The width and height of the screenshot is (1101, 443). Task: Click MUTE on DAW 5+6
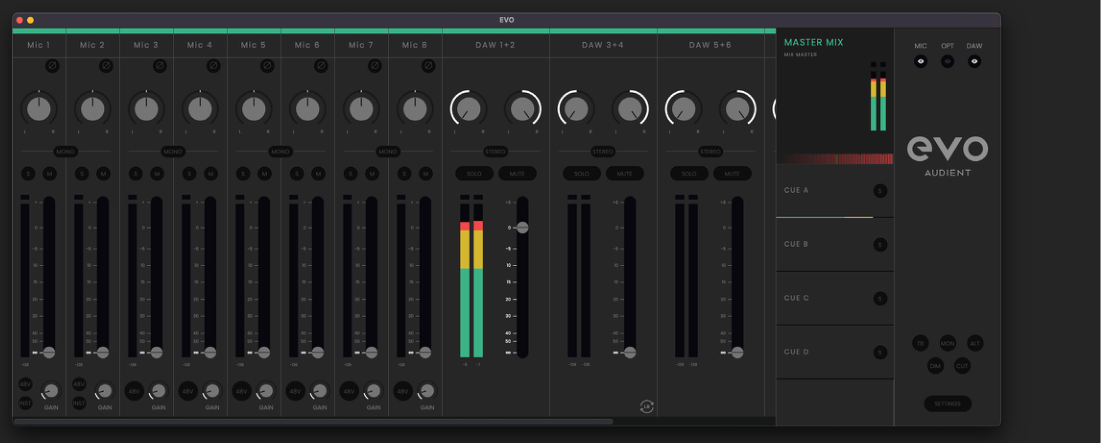tap(732, 173)
